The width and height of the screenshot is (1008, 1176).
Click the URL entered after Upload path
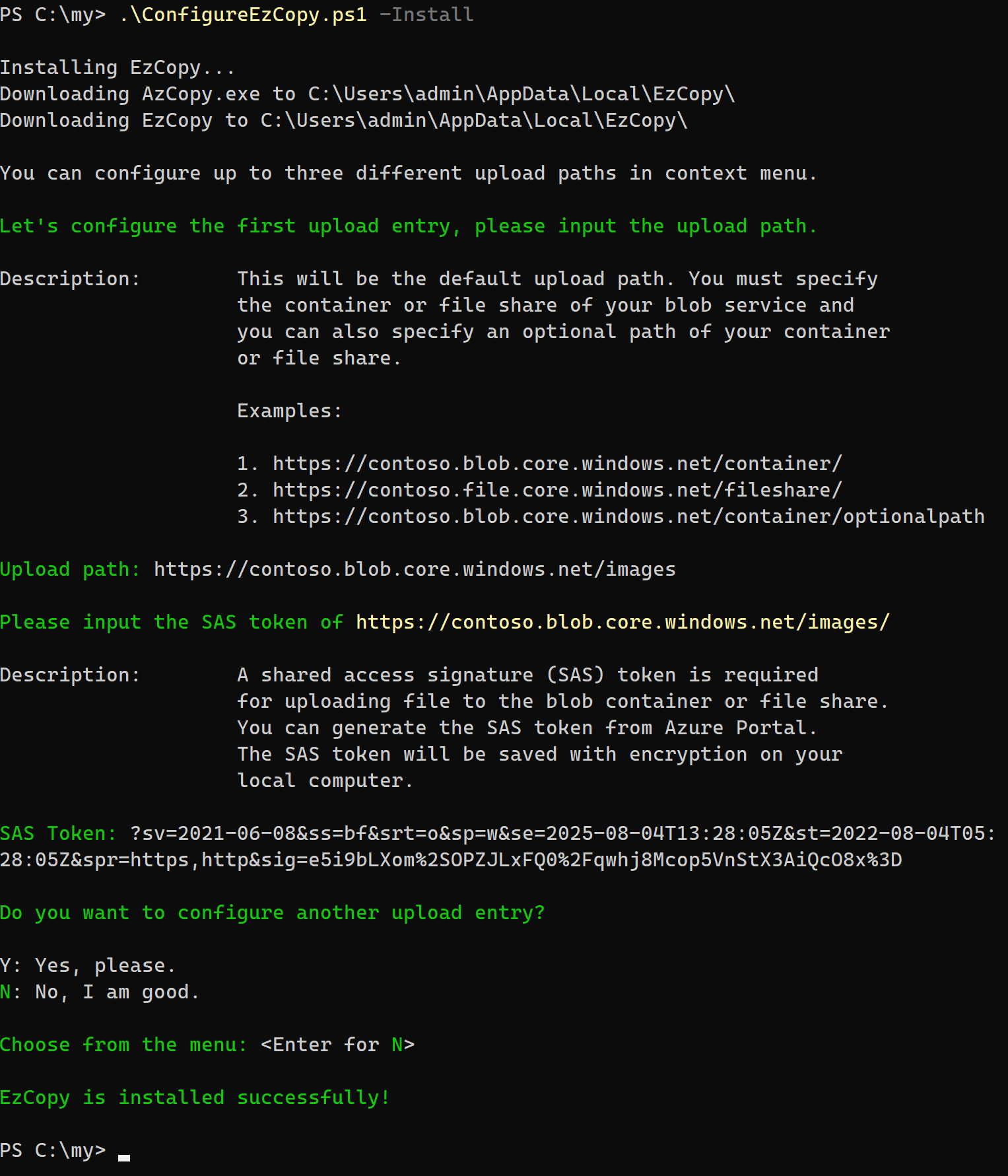pyautogui.click(x=415, y=569)
